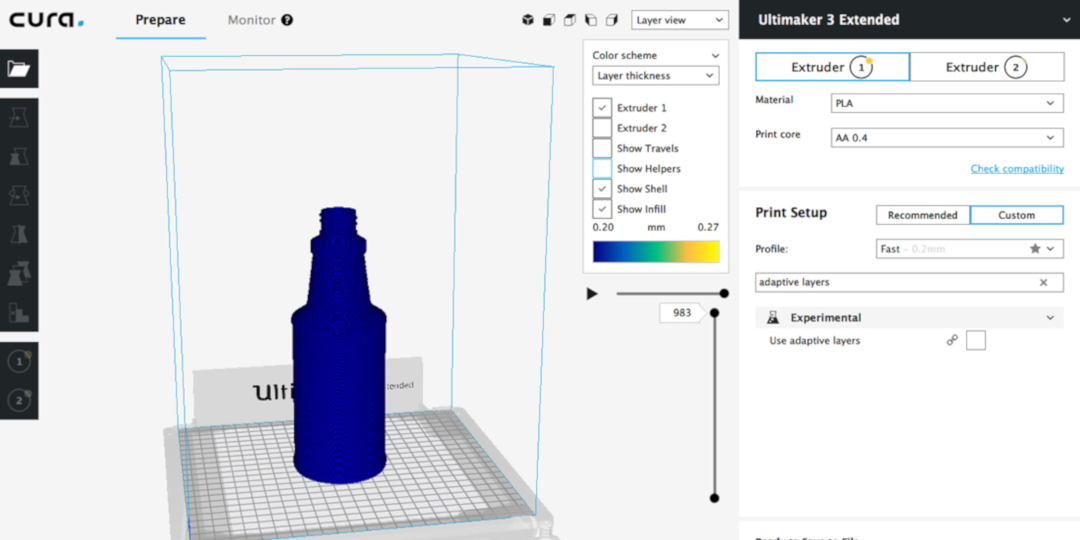Click extruder 2 button in left sidebar
This screenshot has height=540, width=1080.
19,400
